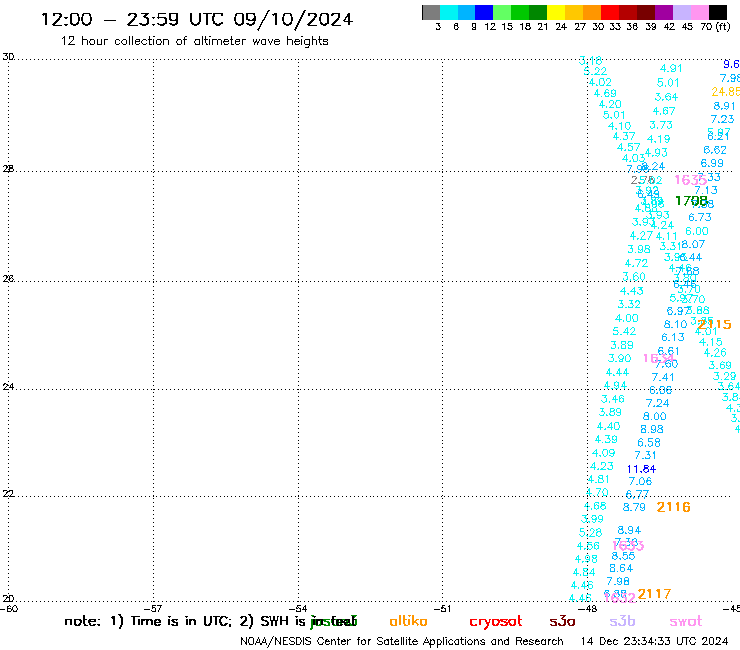Click the longitude axis label '-57'
This screenshot has width=740, height=650.
[153, 608]
